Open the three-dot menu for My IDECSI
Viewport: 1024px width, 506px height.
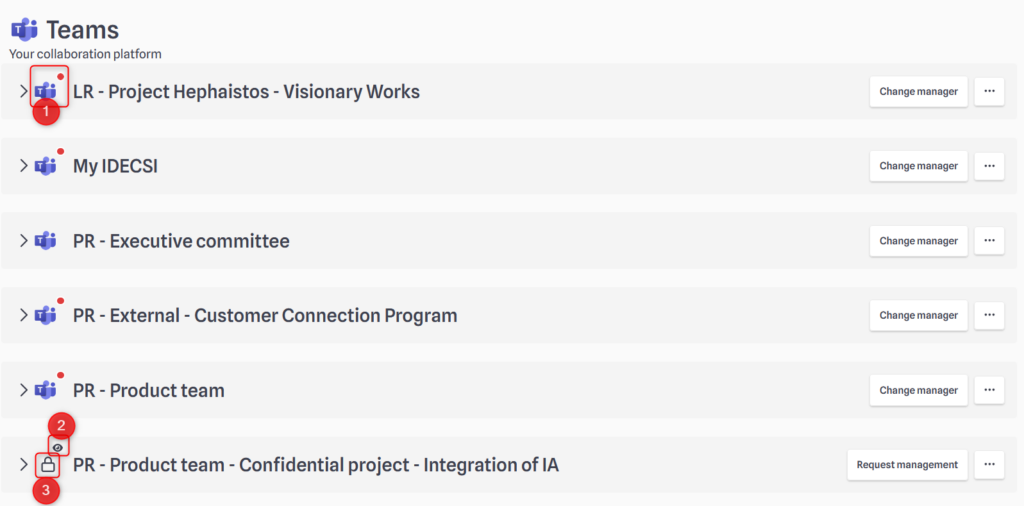tap(989, 166)
